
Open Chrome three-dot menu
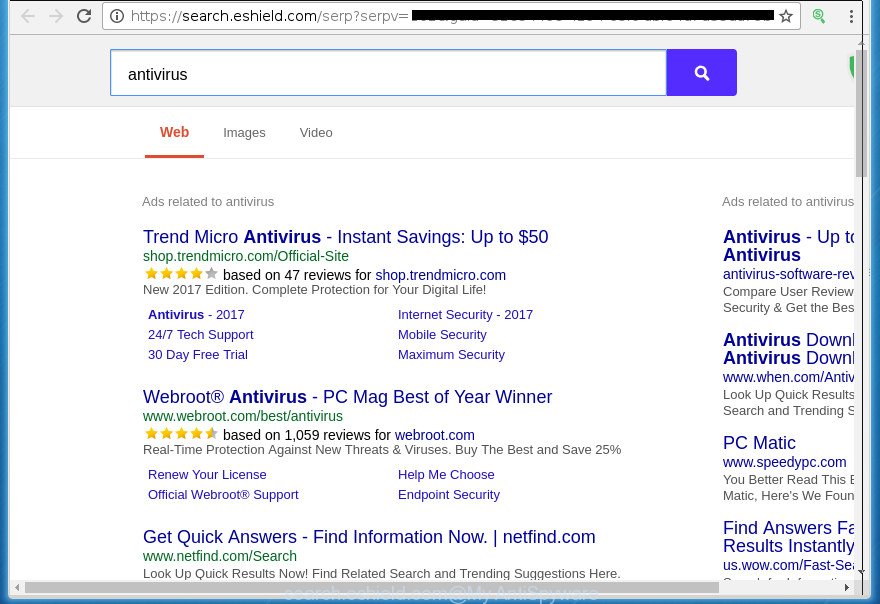click(851, 16)
